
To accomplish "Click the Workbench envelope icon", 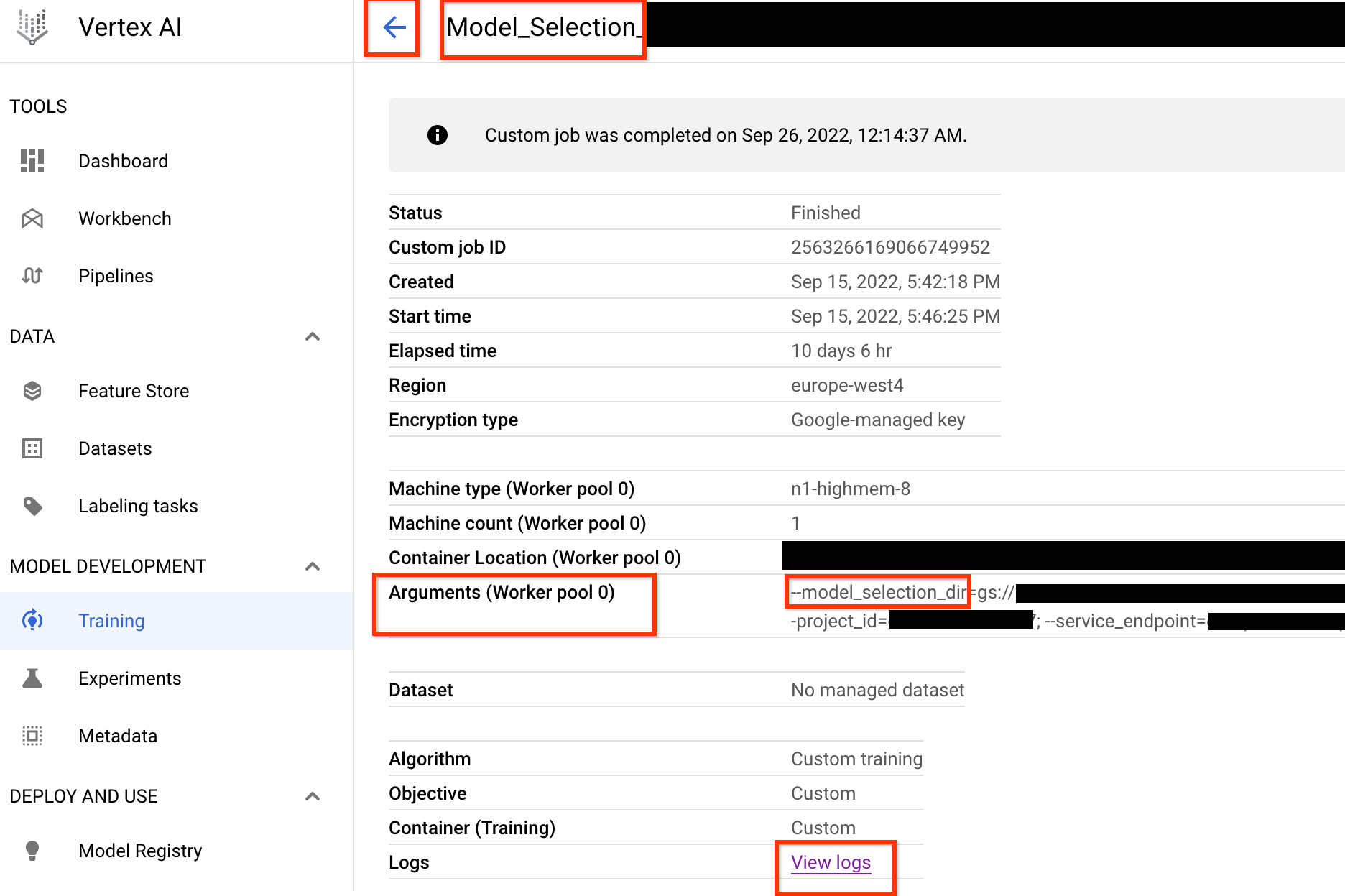I will click(x=32, y=218).
